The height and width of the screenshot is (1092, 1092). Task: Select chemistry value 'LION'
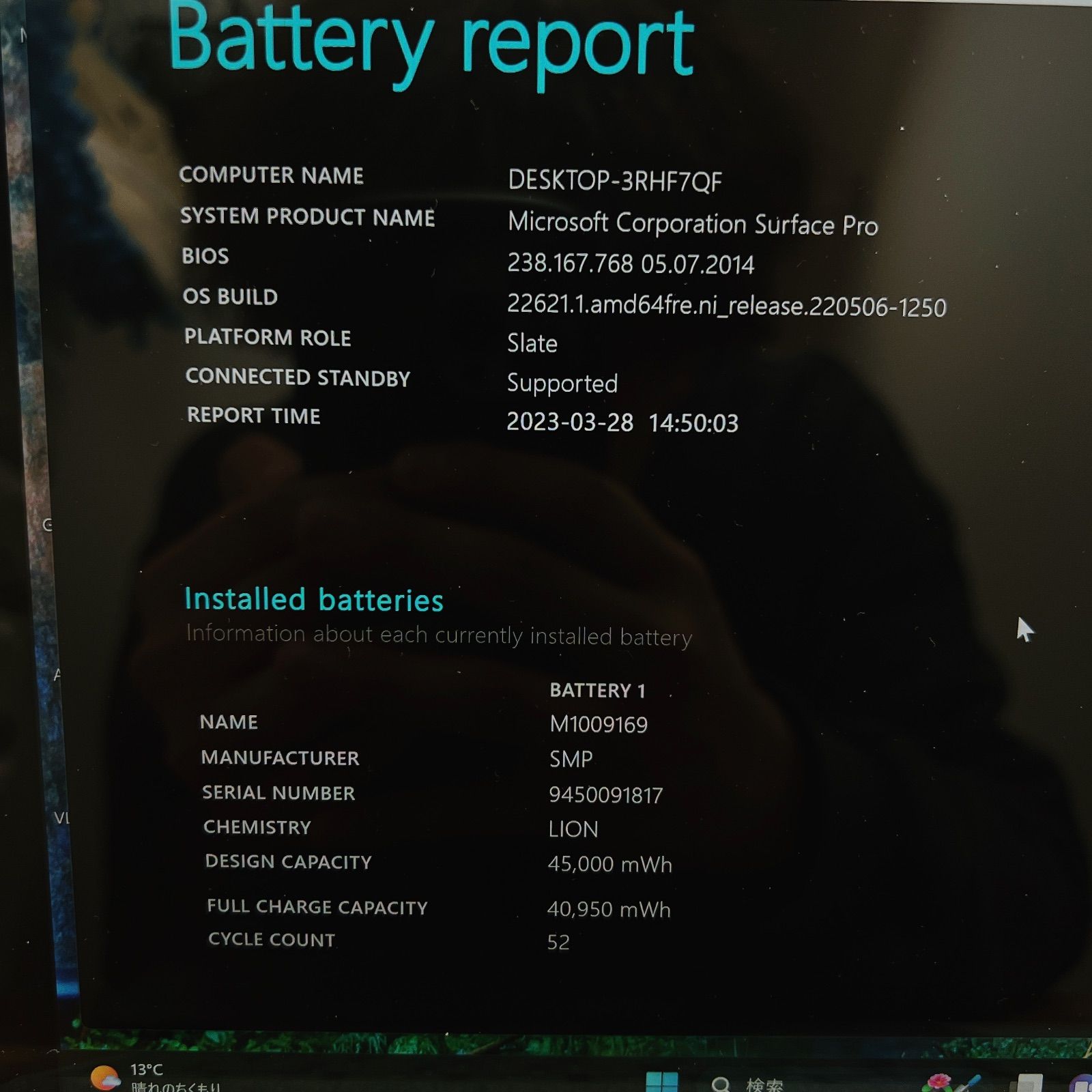tap(573, 829)
